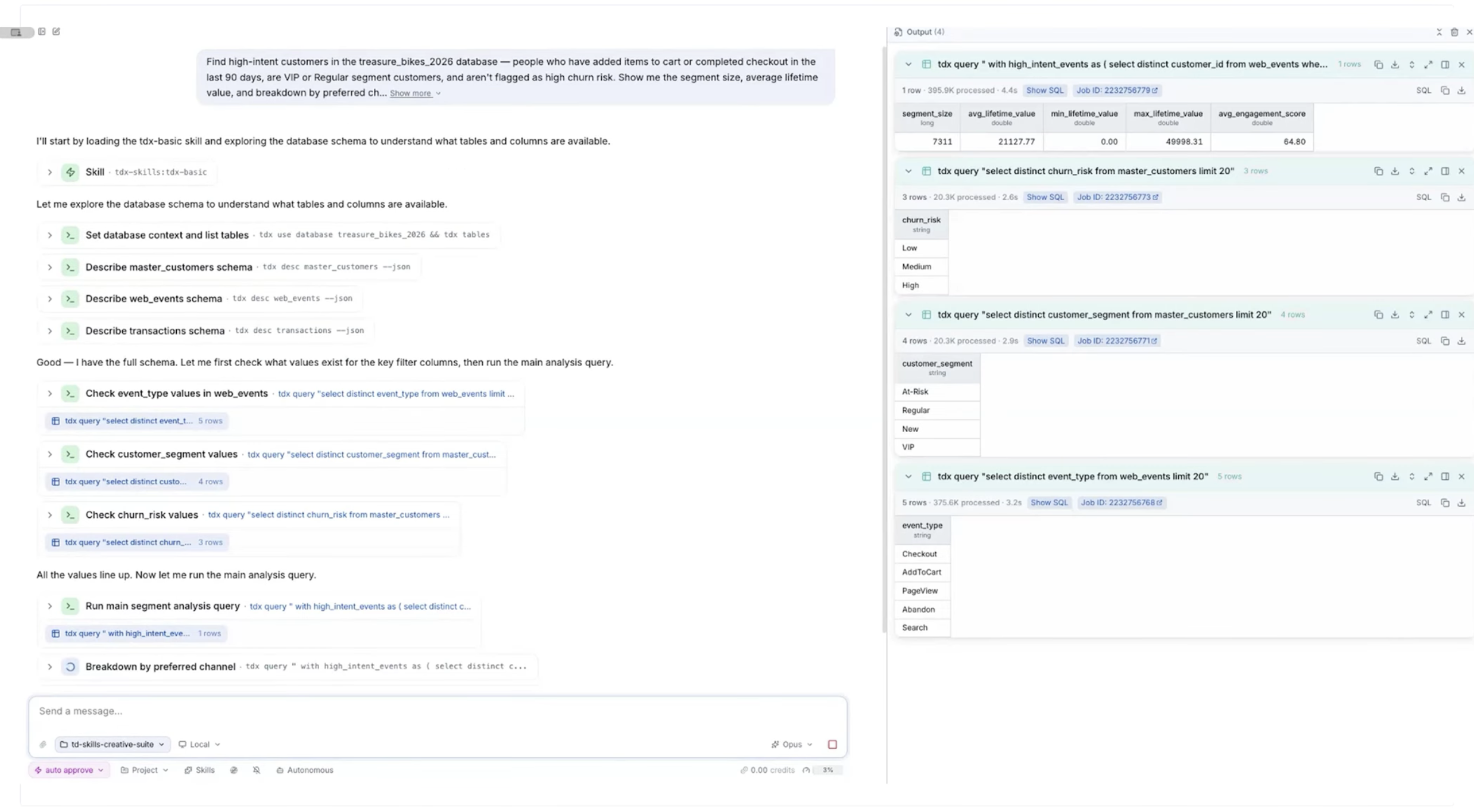This screenshot has height=812, width=1474.
Task: Click the attach file paperclip icon
Action: coord(43,744)
